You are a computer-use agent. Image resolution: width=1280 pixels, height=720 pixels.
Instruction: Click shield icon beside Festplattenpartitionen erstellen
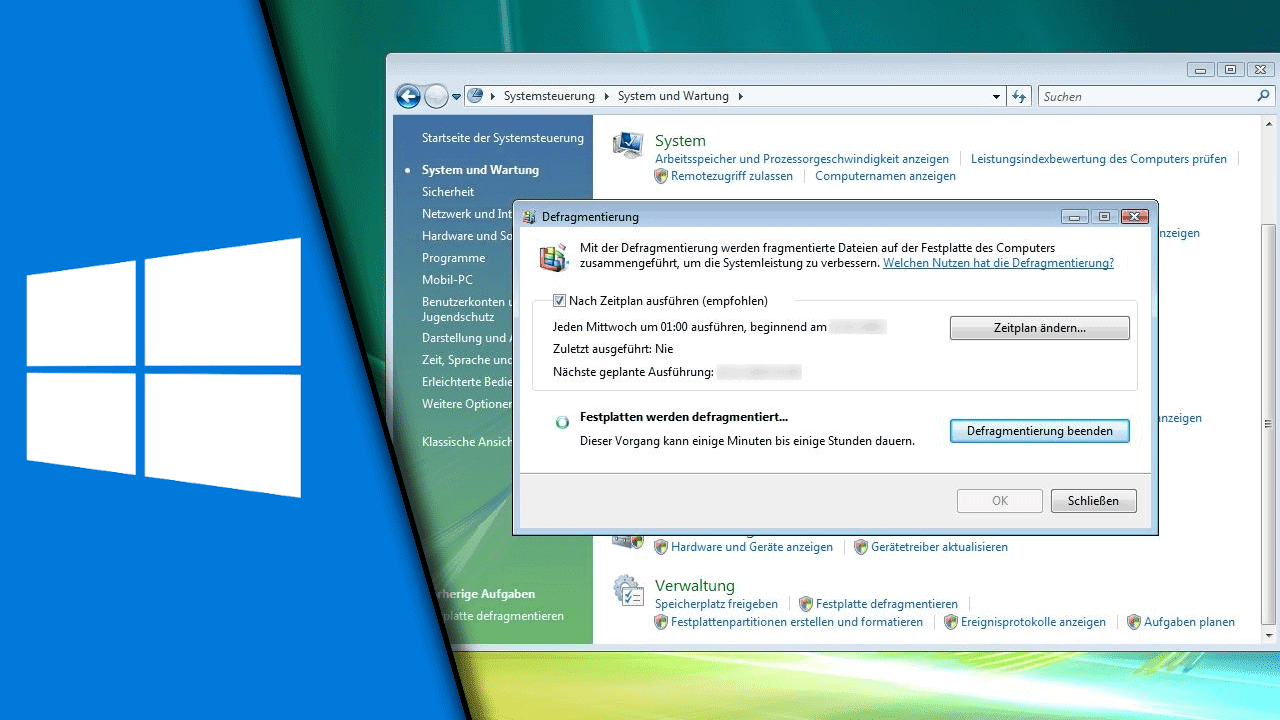tap(661, 622)
